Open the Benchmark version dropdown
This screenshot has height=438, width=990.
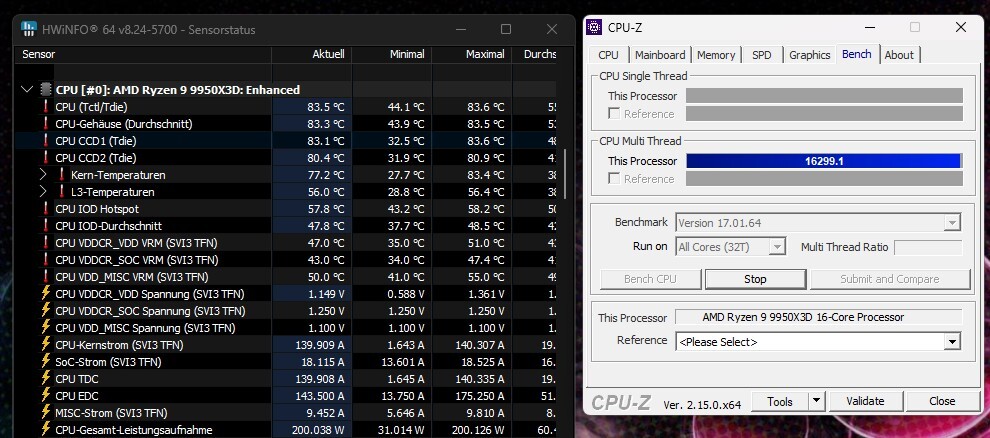click(952, 223)
